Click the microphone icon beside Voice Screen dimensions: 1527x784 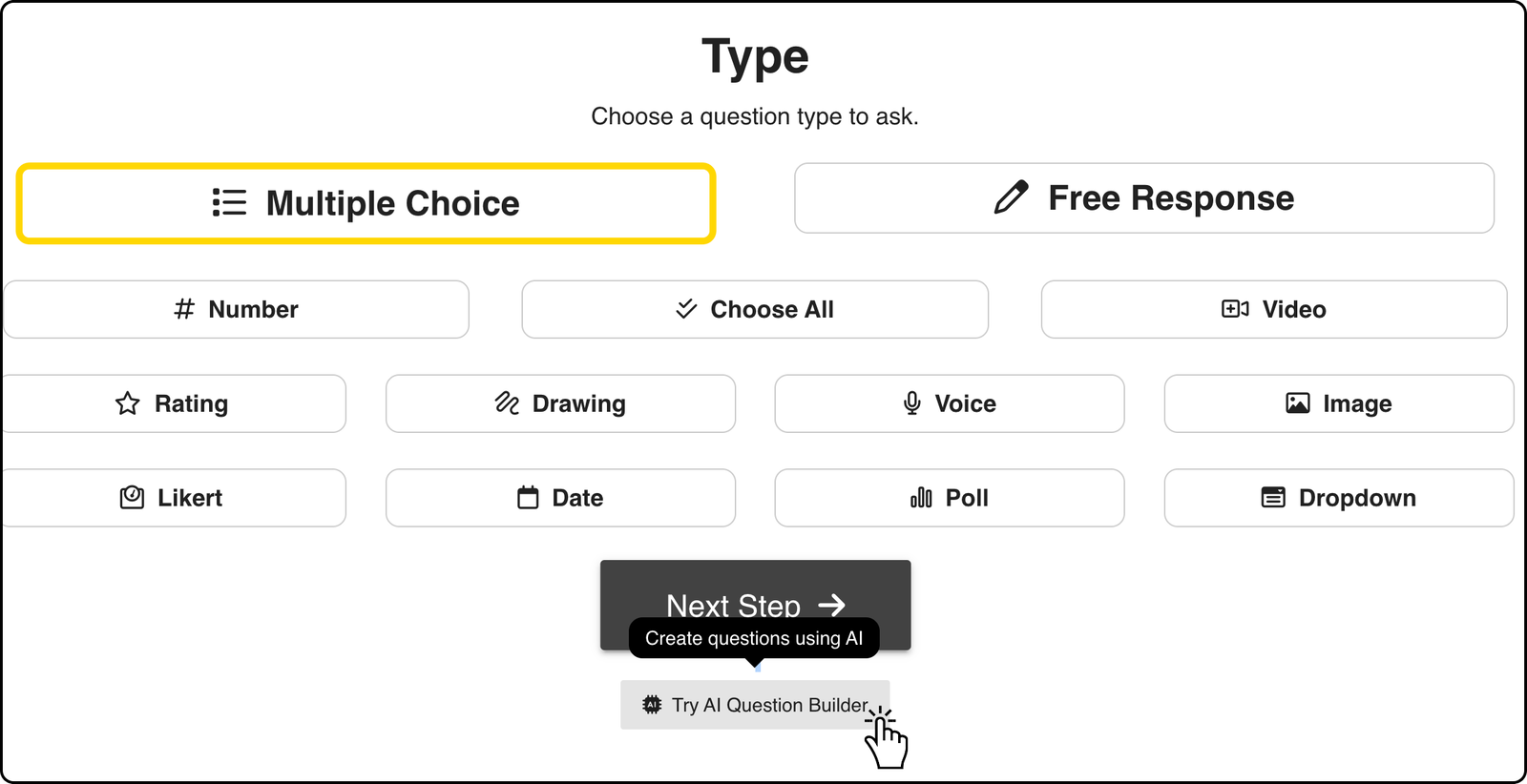point(912,403)
